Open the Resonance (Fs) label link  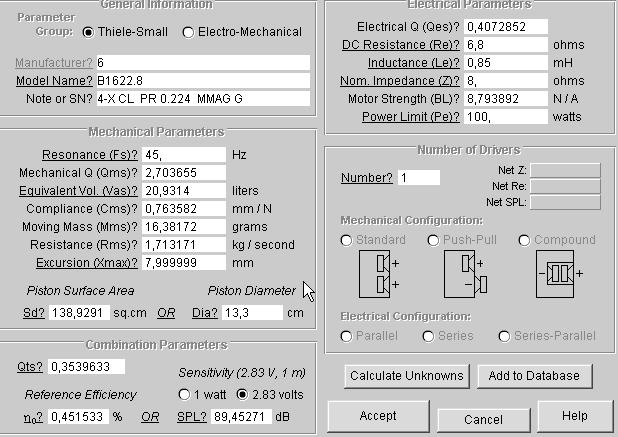click(90, 155)
